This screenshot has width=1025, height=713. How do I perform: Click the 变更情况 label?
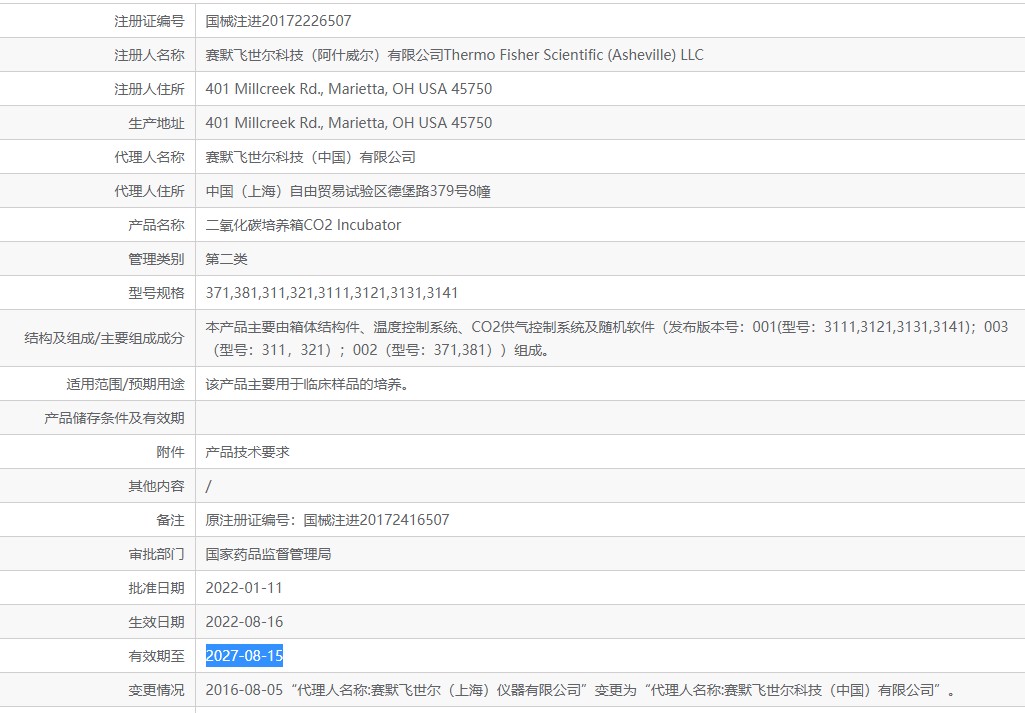[x=157, y=690]
